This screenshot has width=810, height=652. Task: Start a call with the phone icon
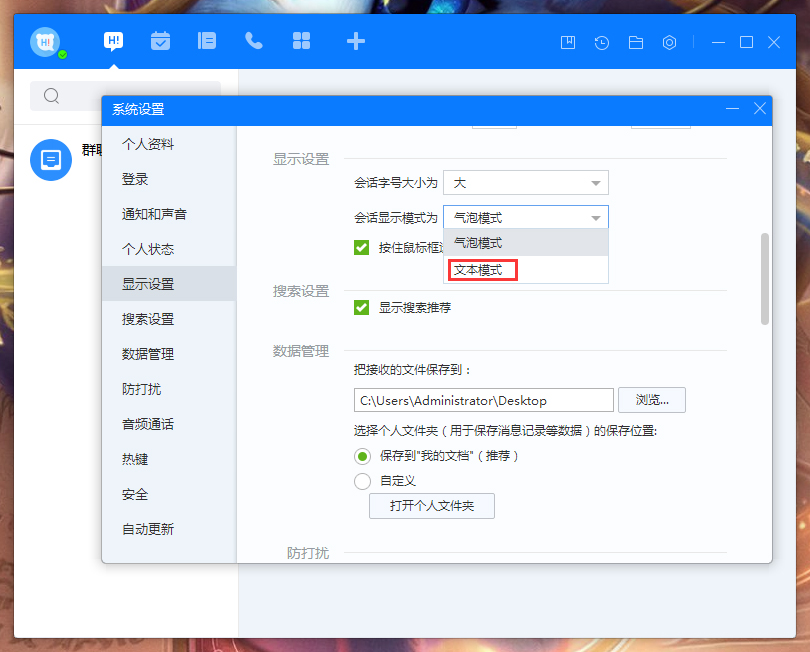tap(253, 41)
